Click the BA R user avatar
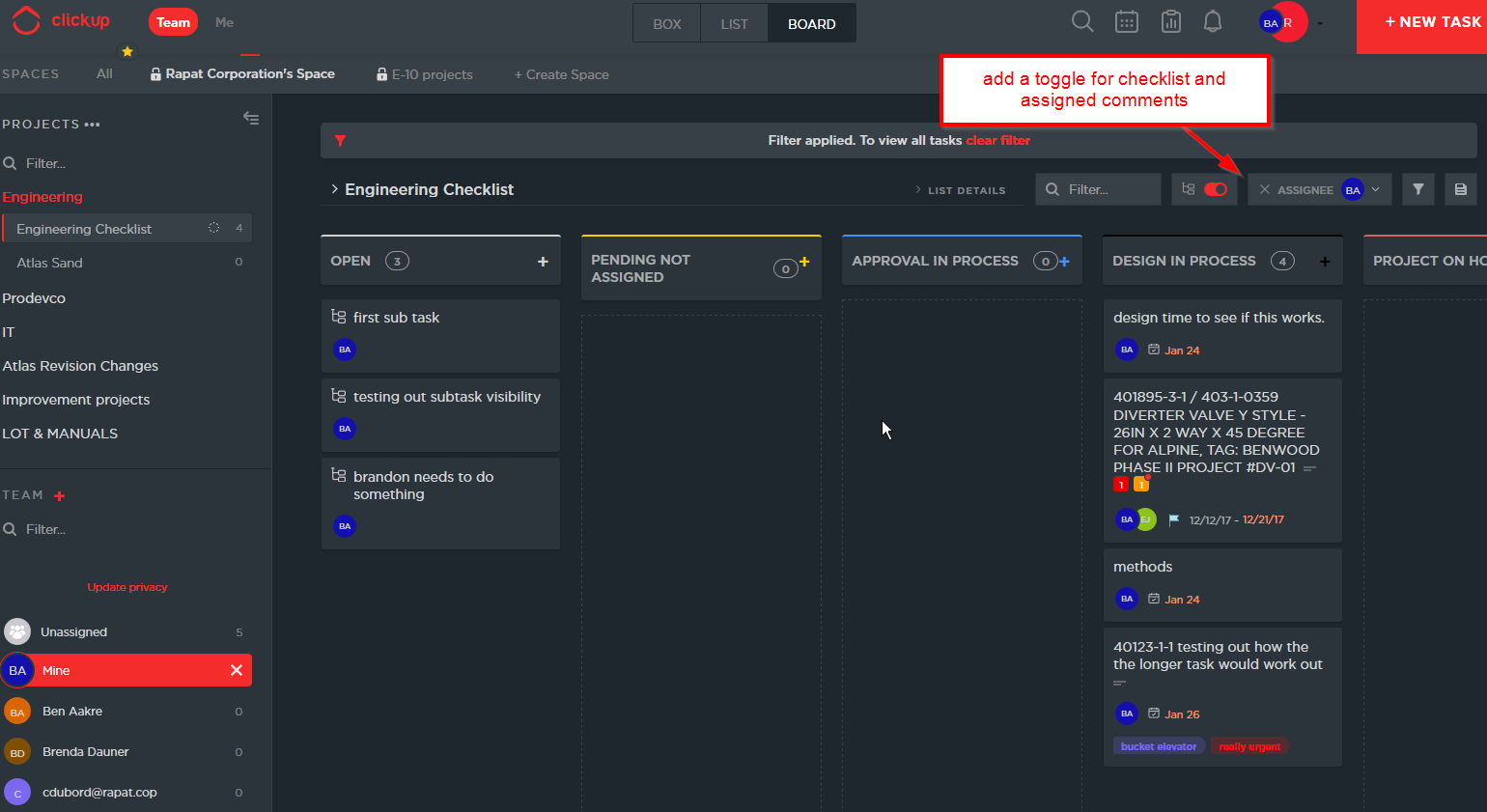This screenshot has height=812, width=1487. click(1284, 22)
